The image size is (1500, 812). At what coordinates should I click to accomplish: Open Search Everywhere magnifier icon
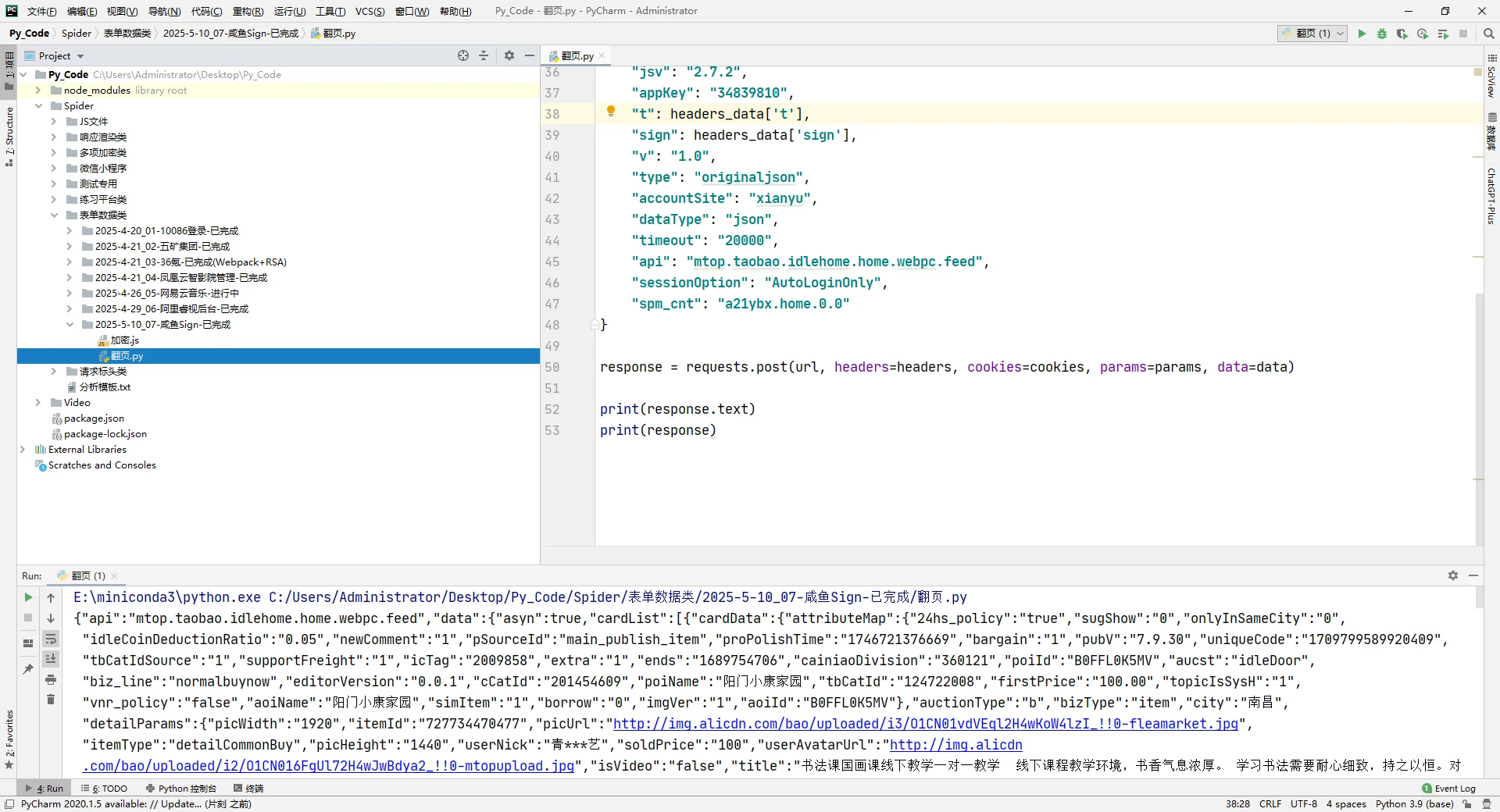[x=1489, y=34]
